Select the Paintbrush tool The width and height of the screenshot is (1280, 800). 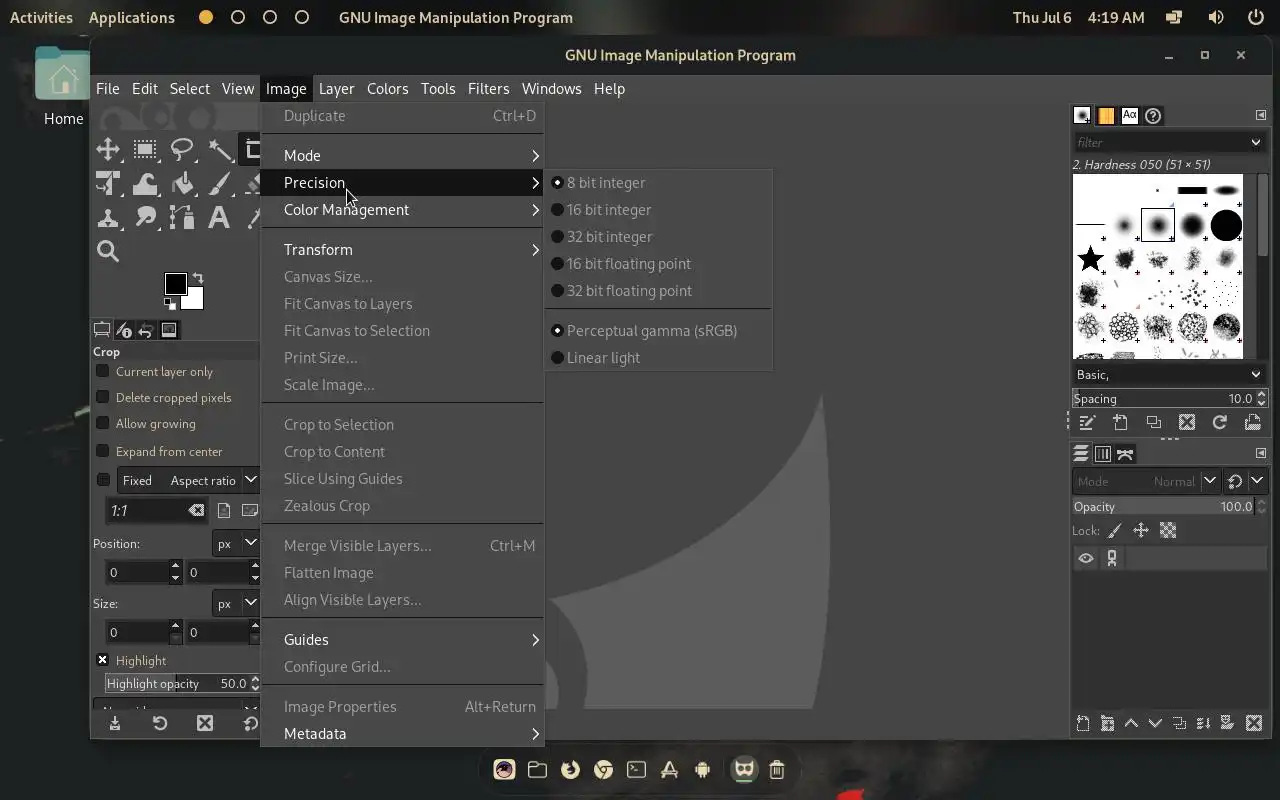pyautogui.click(x=219, y=184)
